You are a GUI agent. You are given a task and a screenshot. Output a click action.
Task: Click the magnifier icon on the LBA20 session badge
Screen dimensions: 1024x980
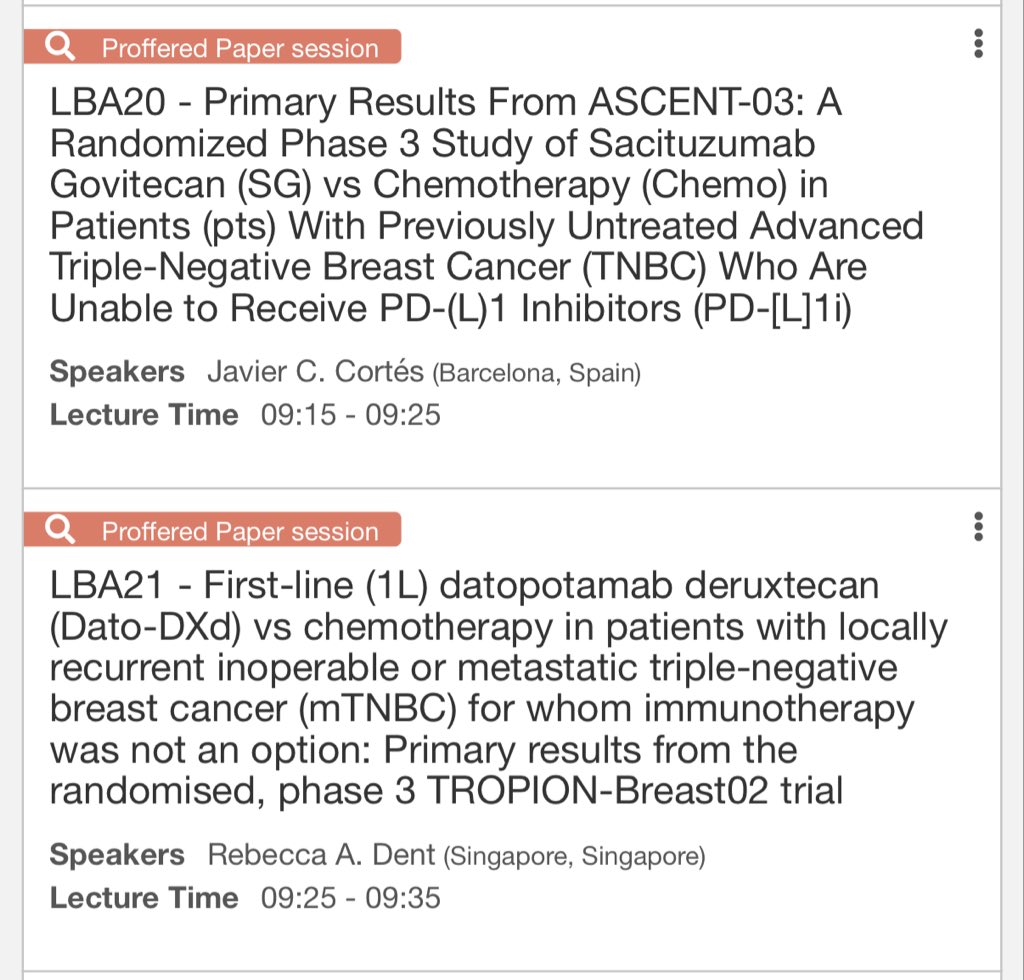click(x=61, y=47)
